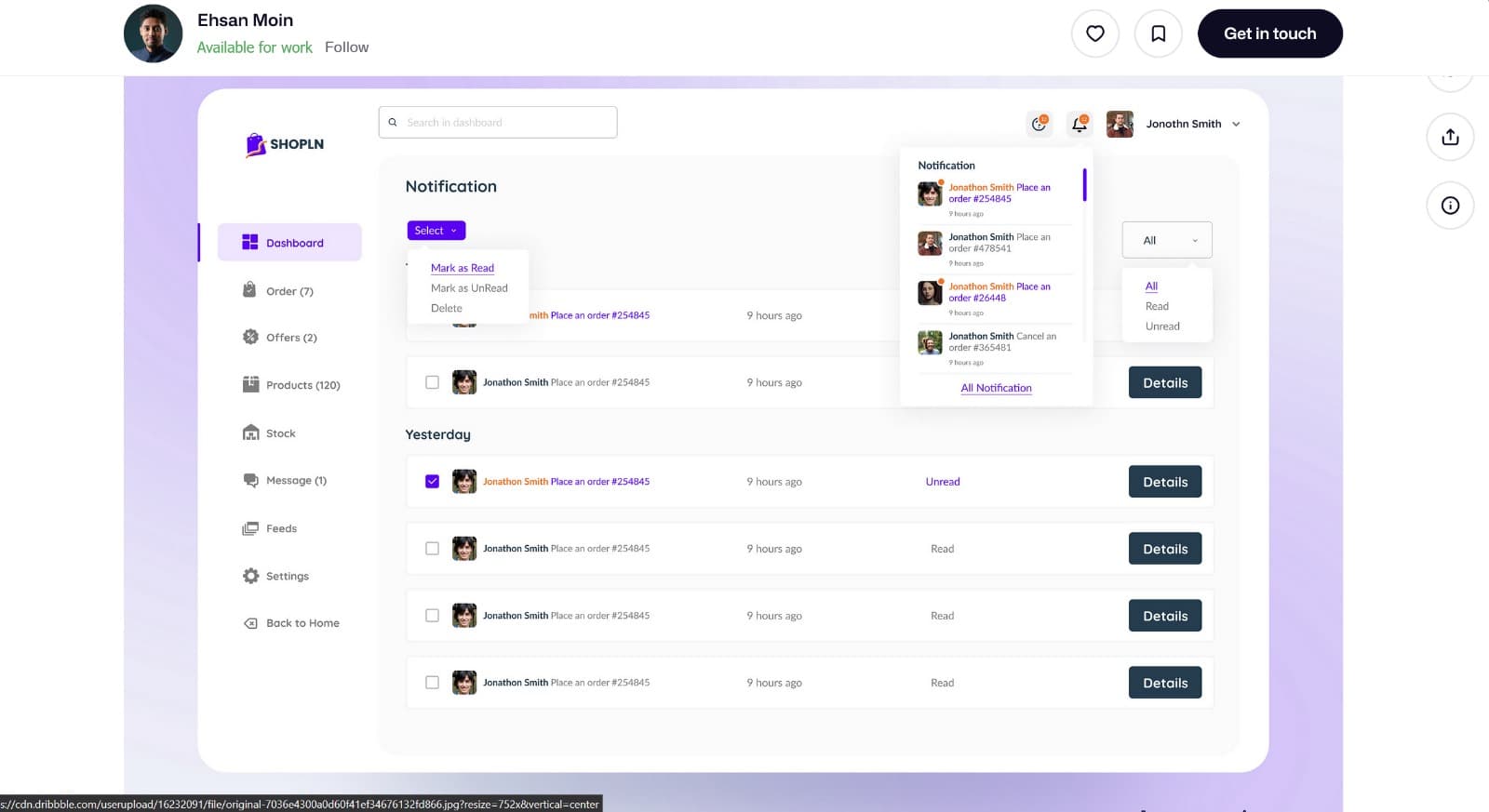Image resolution: width=1489 pixels, height=812 pixels.
Task: Click avatar of order #478541 notification
Action: coord(930,244)
